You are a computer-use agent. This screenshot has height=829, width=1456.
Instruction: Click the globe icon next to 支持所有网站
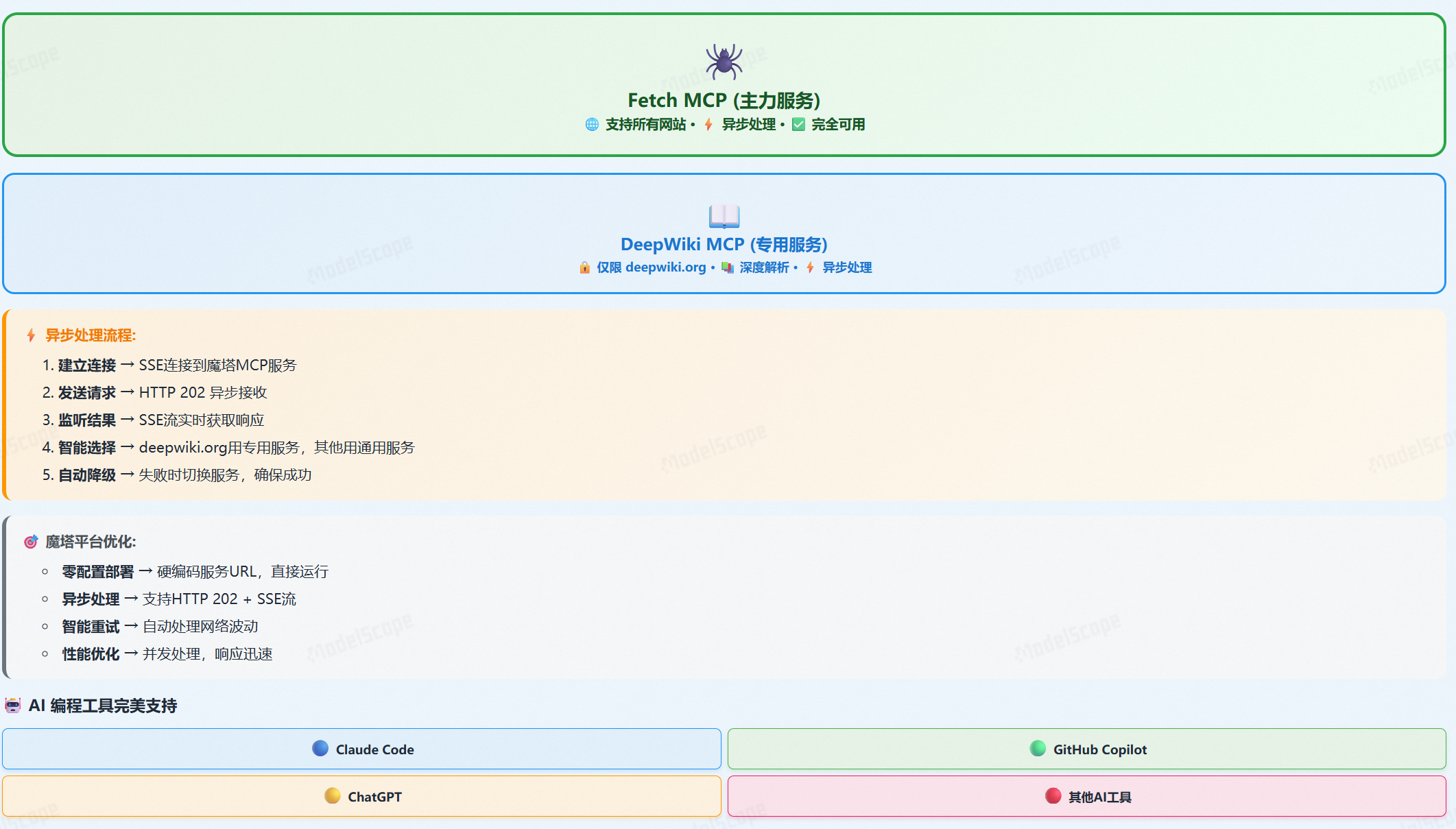click(x=592, y=124)
